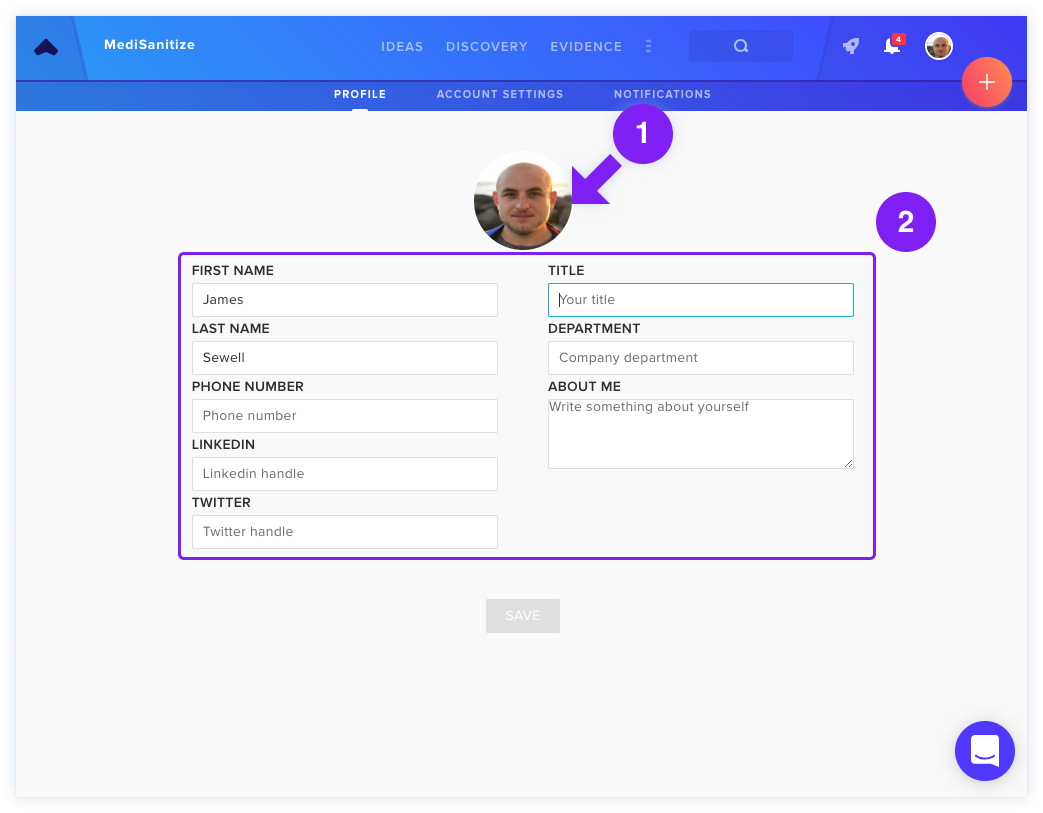The image size is (1043, 813).
Task: Click the Save button
Action: click(x=523, y=615)
